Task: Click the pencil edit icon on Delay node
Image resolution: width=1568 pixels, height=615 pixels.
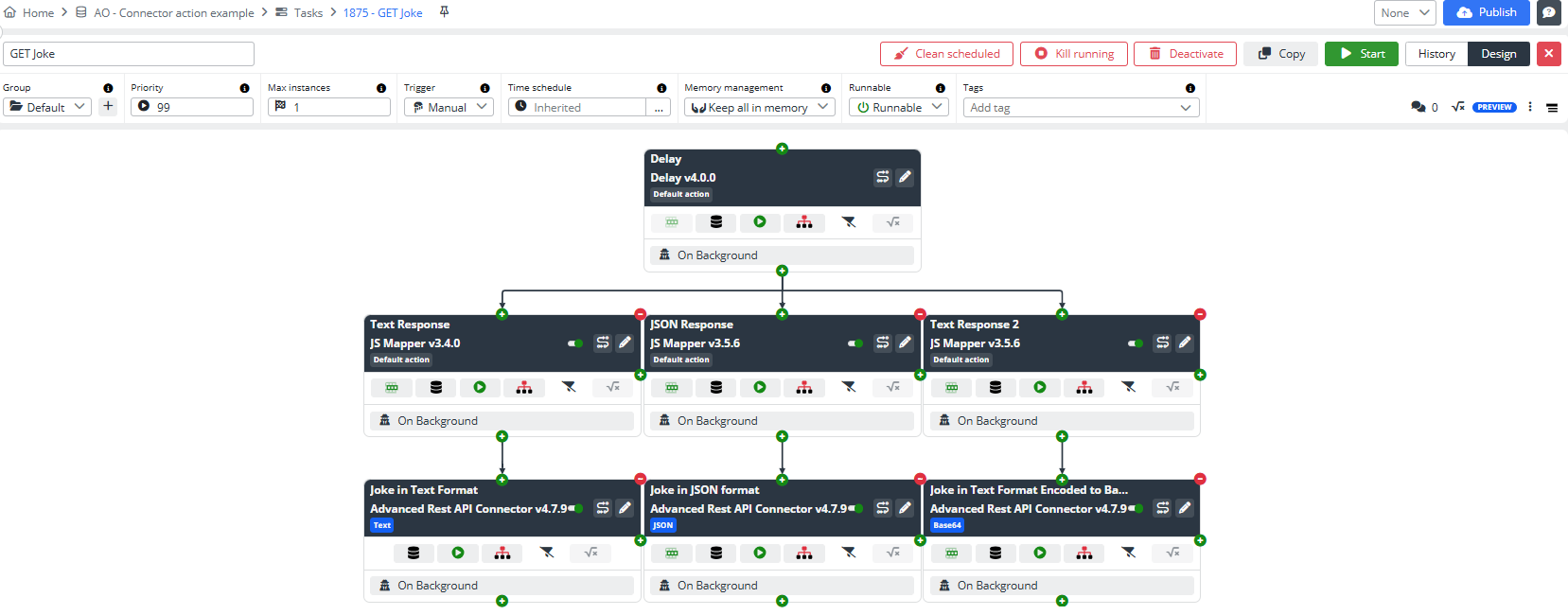Action: tap(905, 177)
